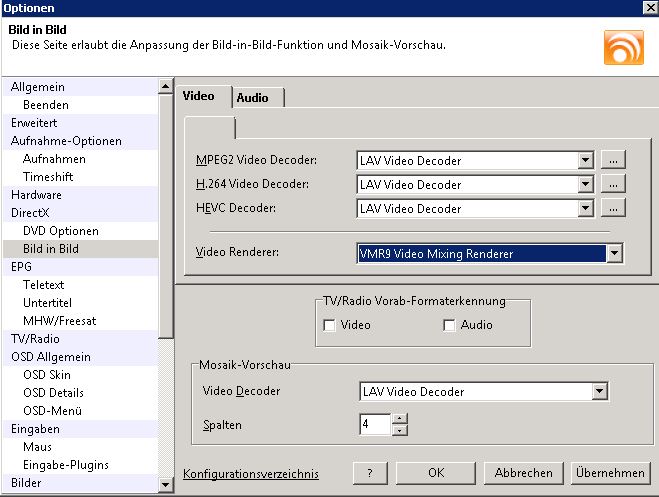Select the Video tab
Viewport: 659px width, 497px height.
coord(199,97)
